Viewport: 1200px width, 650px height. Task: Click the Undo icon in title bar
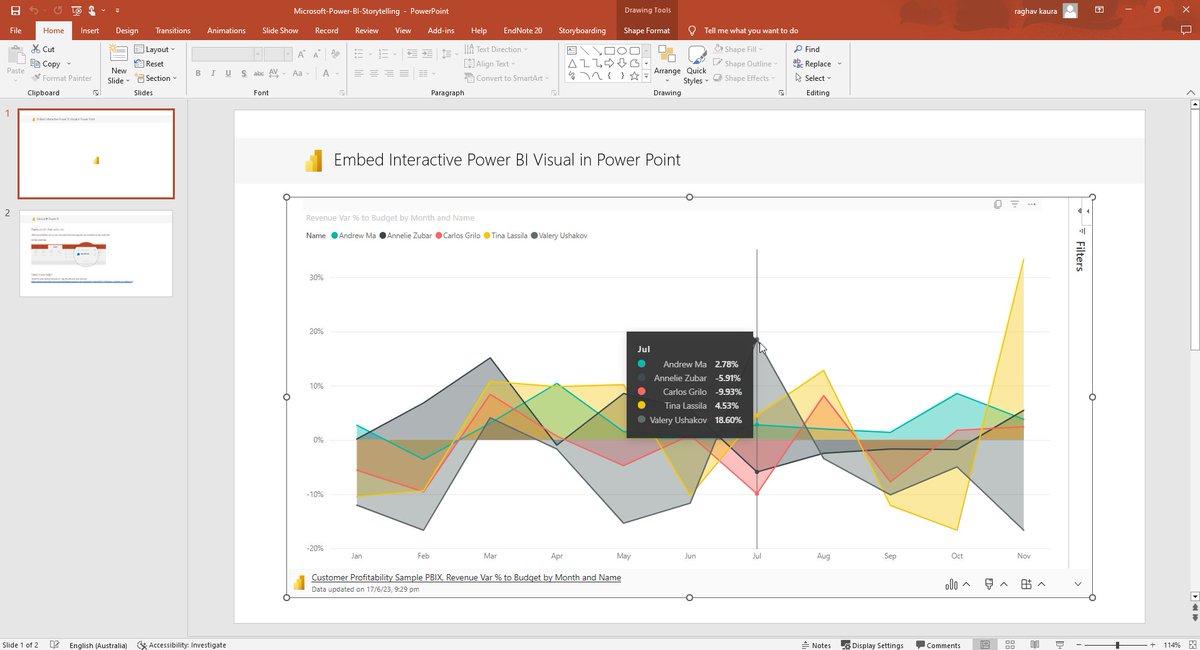click(33, 10)
